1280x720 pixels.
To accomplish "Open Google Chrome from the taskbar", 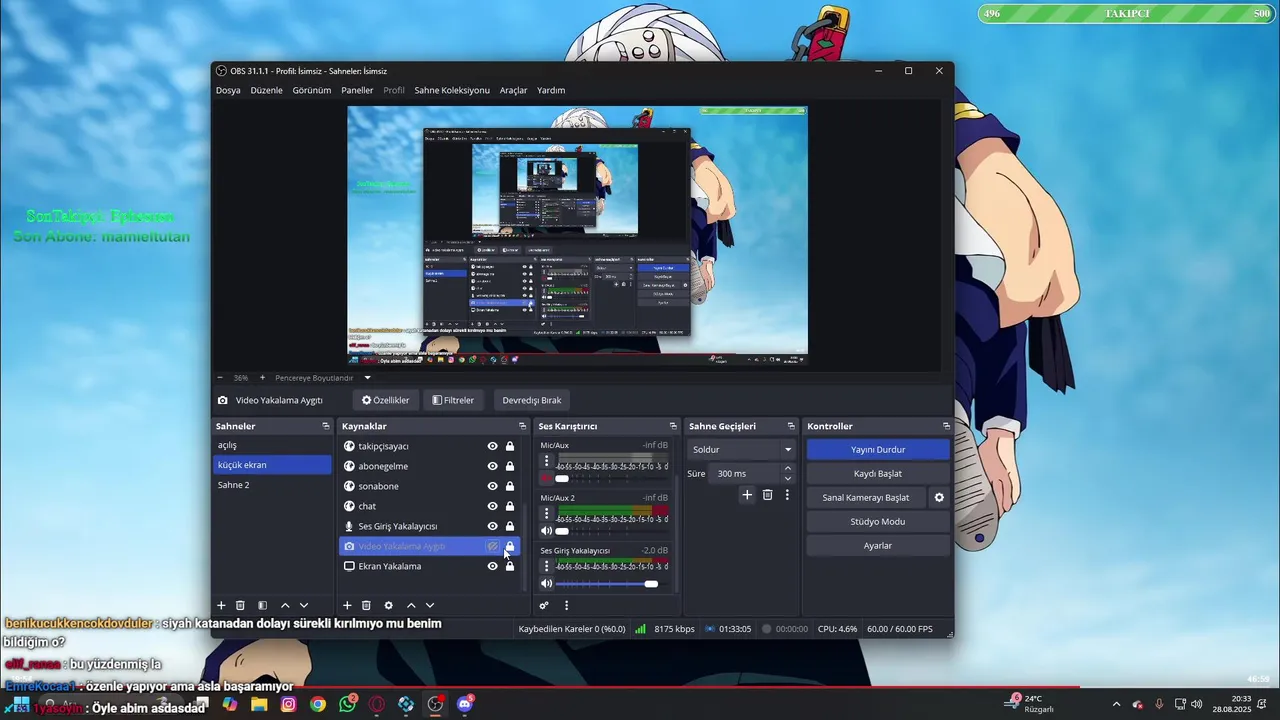I will click(x=318, y=704).
